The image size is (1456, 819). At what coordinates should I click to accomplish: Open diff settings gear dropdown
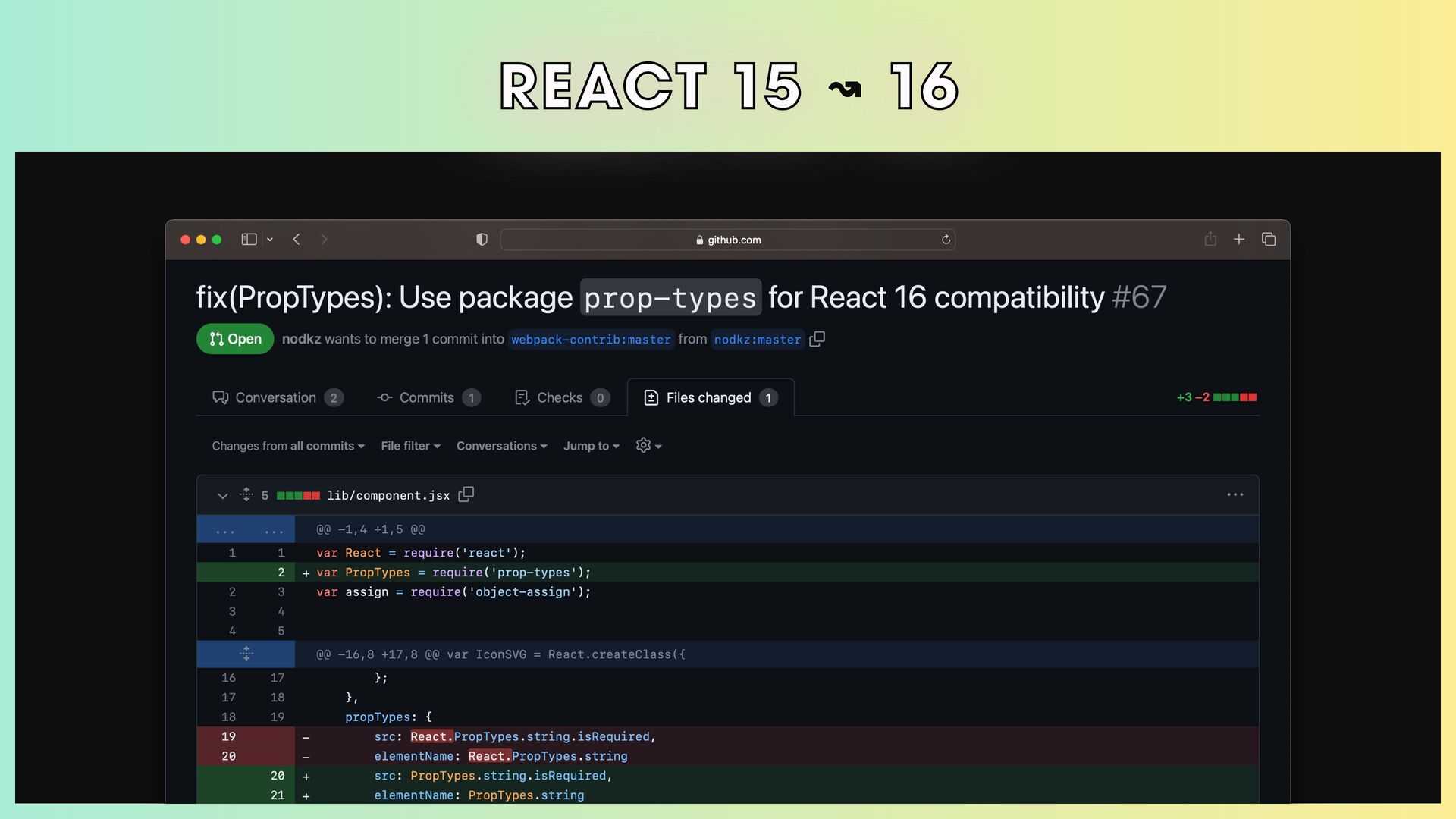tap(648, 446)
